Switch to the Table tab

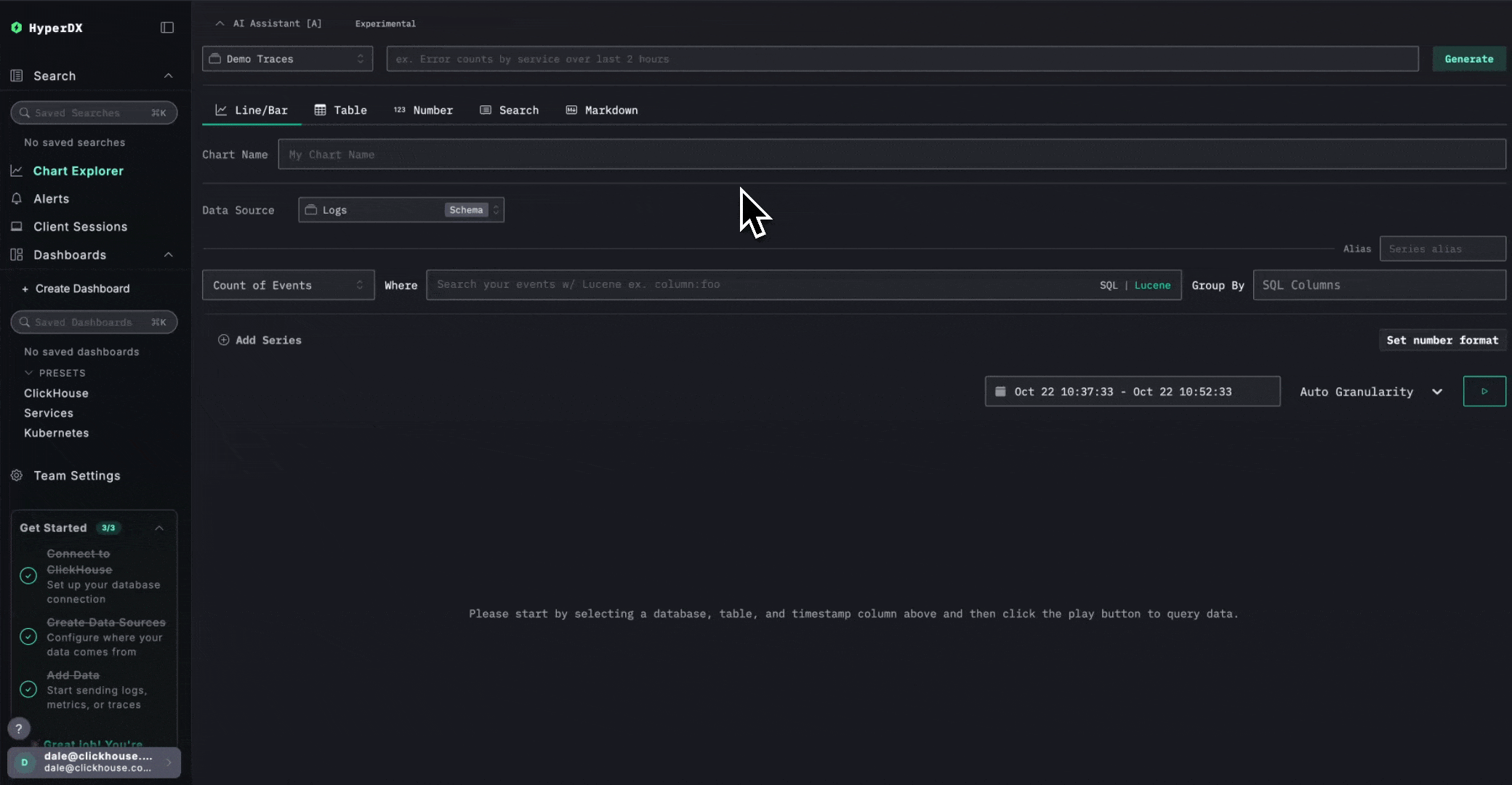click(341, 110)
